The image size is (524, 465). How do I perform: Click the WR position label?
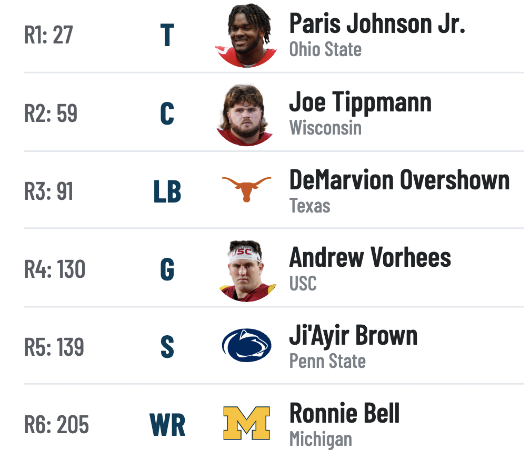tap(167, 425)
